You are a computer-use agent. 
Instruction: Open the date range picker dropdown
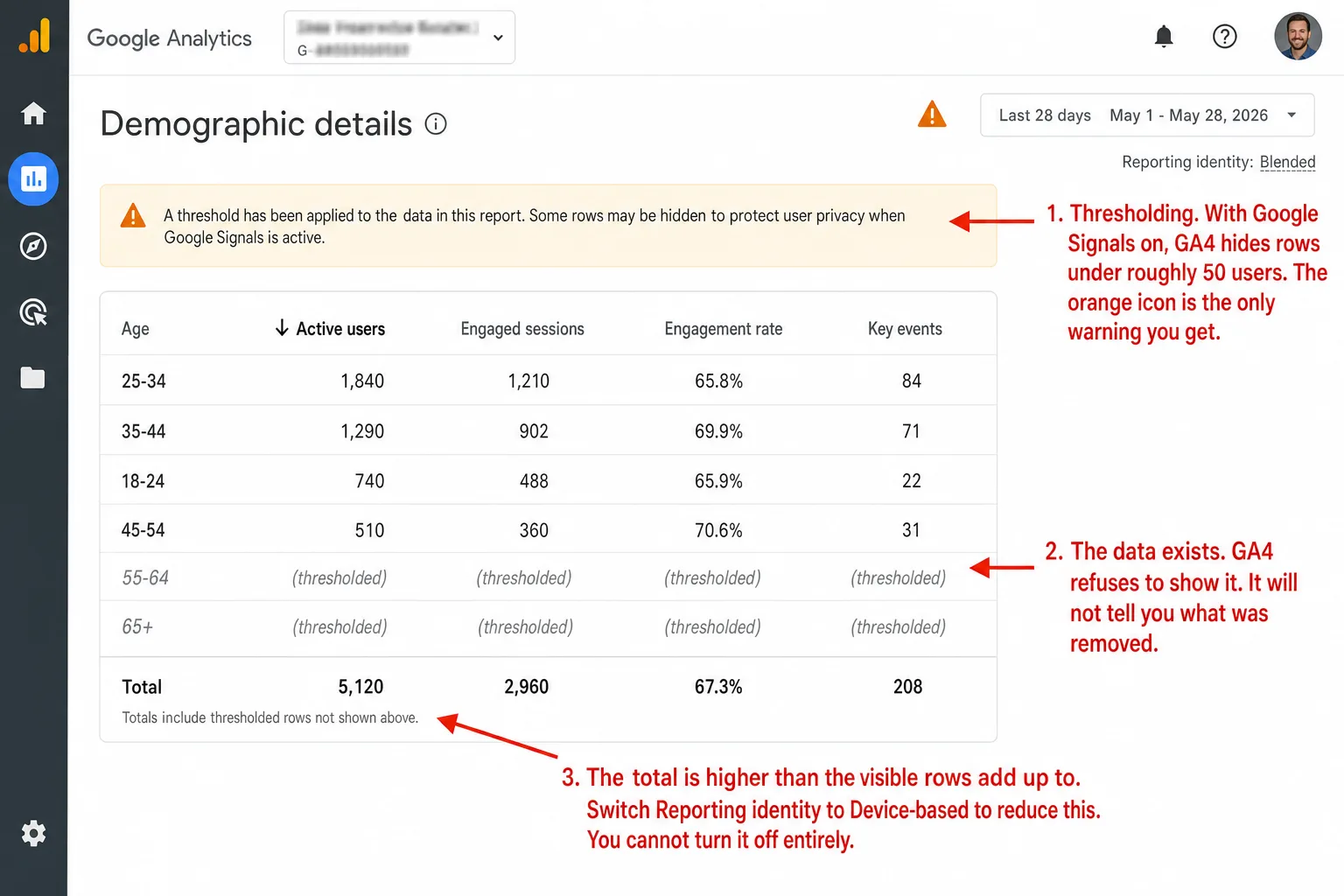pos(1147,115)
